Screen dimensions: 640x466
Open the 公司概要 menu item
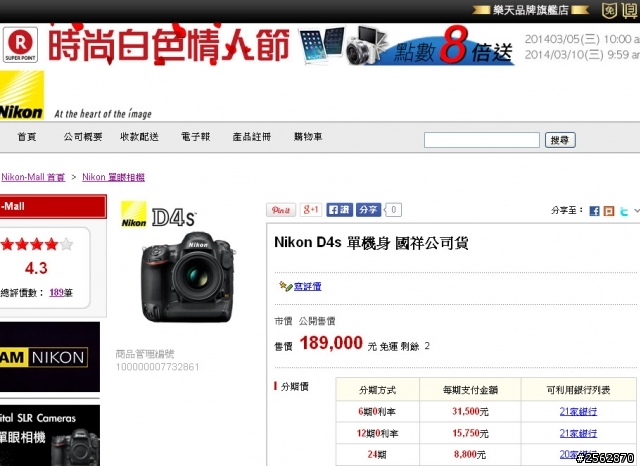[x=83, y=137]
